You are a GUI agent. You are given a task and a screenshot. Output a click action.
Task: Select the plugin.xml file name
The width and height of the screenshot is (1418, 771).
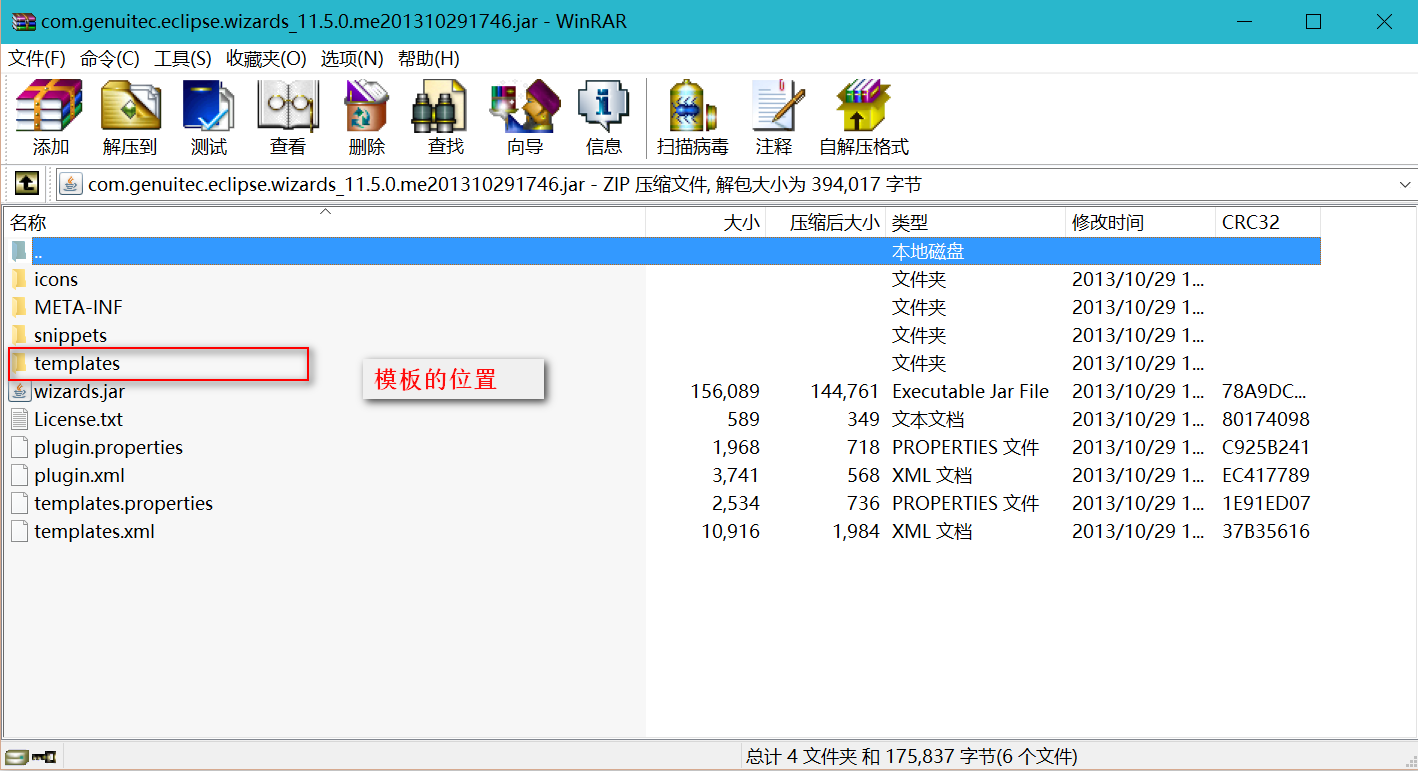[x=79, y=475]
